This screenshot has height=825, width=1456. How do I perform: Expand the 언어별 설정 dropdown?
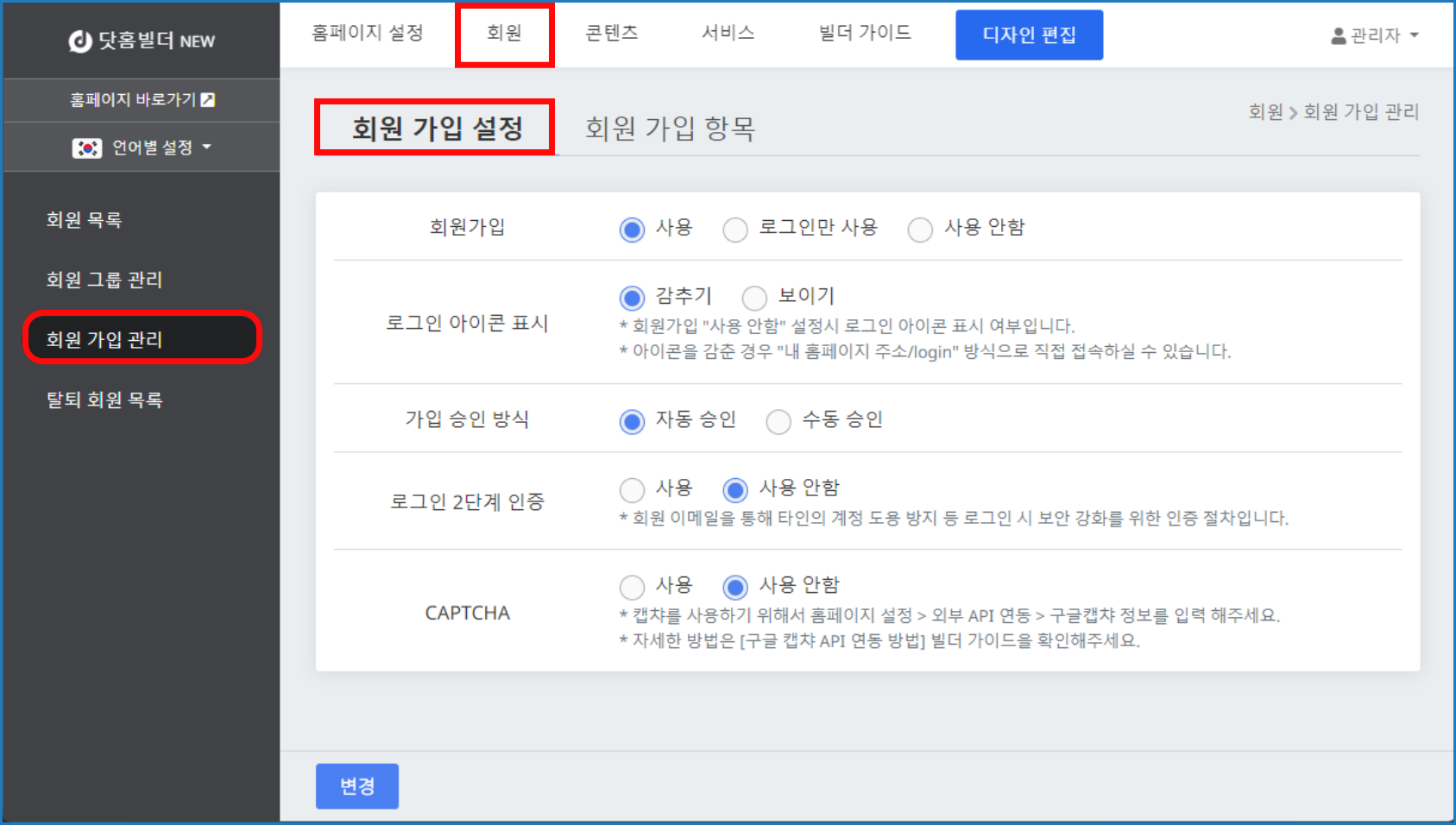coord(206,148)
